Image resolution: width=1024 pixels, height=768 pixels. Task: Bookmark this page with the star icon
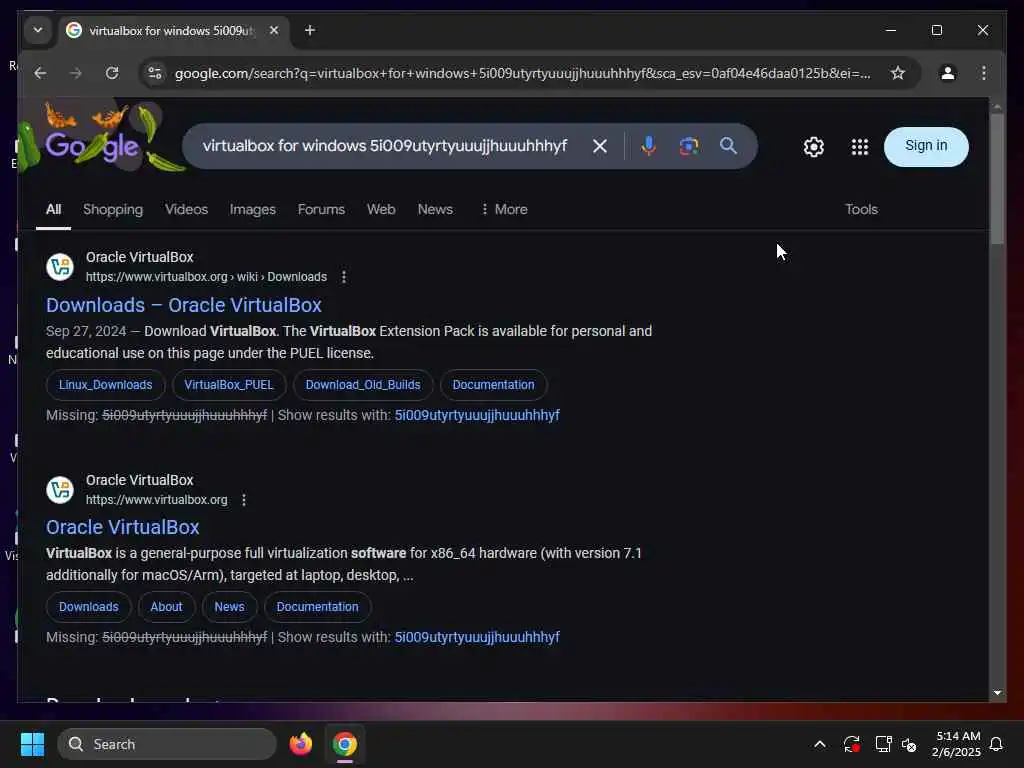pos(898,73)
